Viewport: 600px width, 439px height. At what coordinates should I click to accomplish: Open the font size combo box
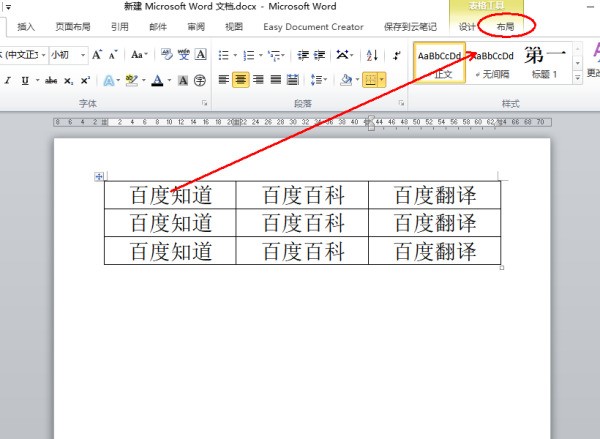pos(68,55)
